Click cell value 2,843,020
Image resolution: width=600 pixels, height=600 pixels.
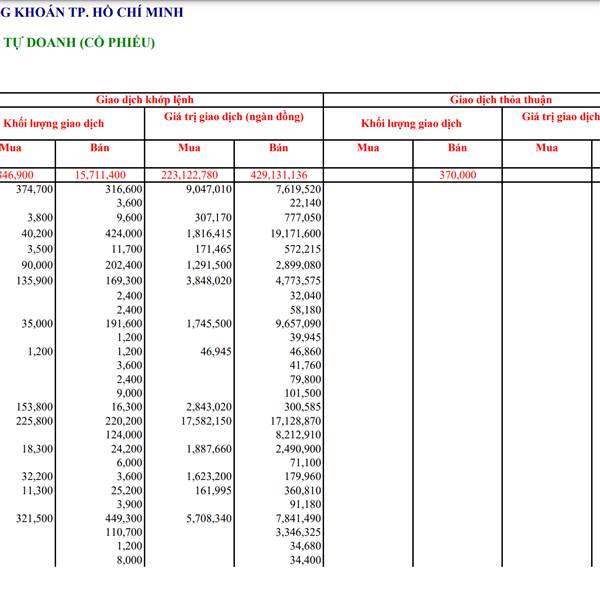click(209, 407)
